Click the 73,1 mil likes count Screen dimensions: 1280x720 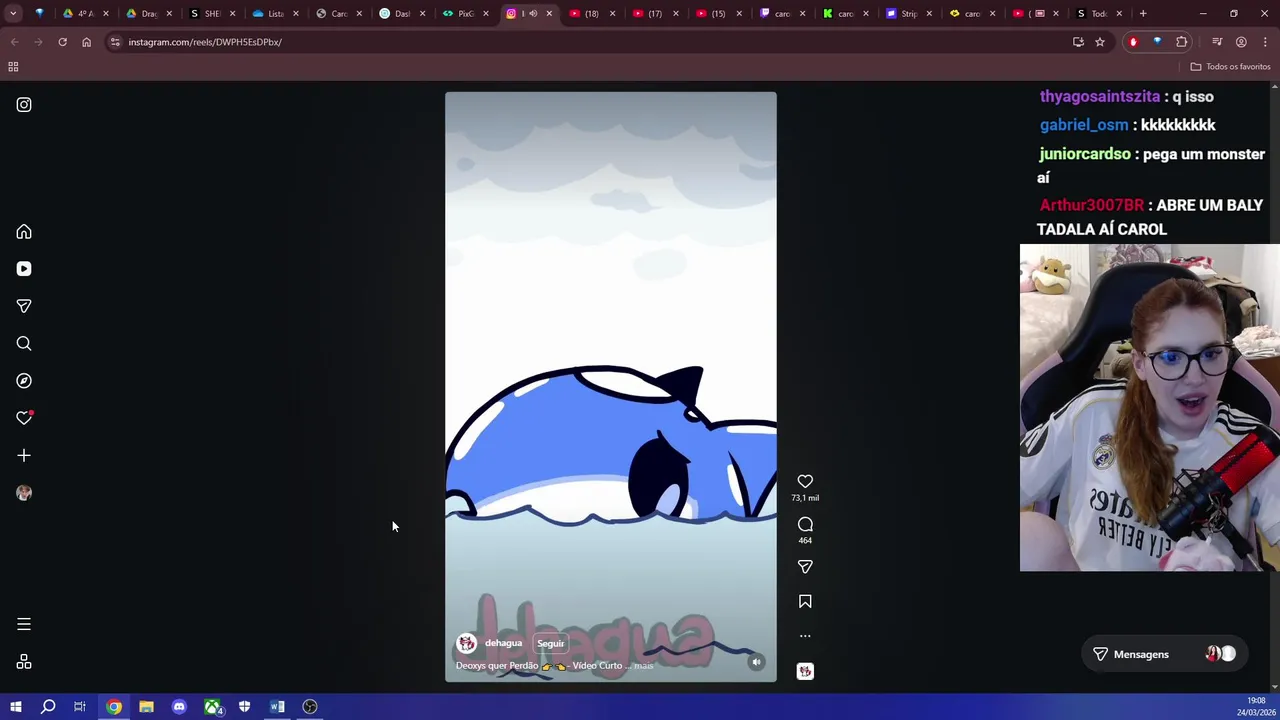(805, 498)
